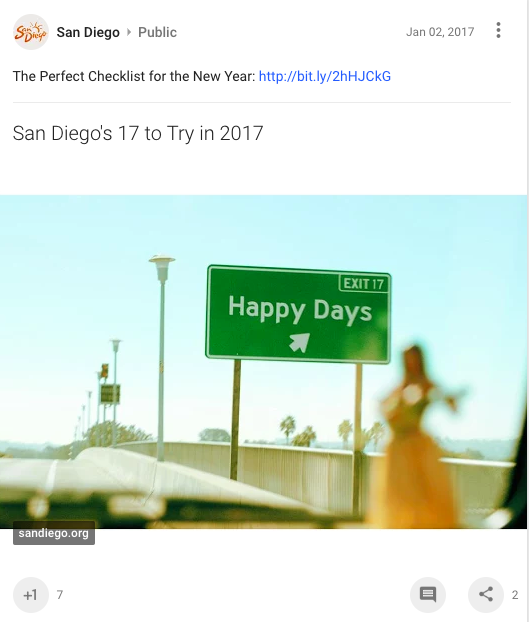Click the Public visibility label
Image resolution: width=529 pixels, height=622 pixels.
[157, 32]
